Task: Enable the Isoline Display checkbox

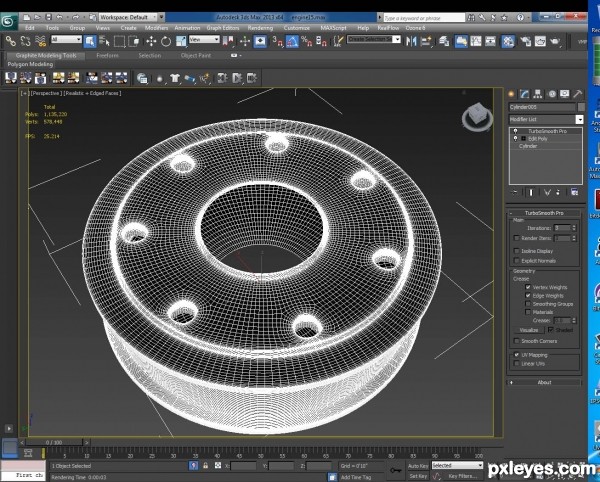Action: point(516,251)
